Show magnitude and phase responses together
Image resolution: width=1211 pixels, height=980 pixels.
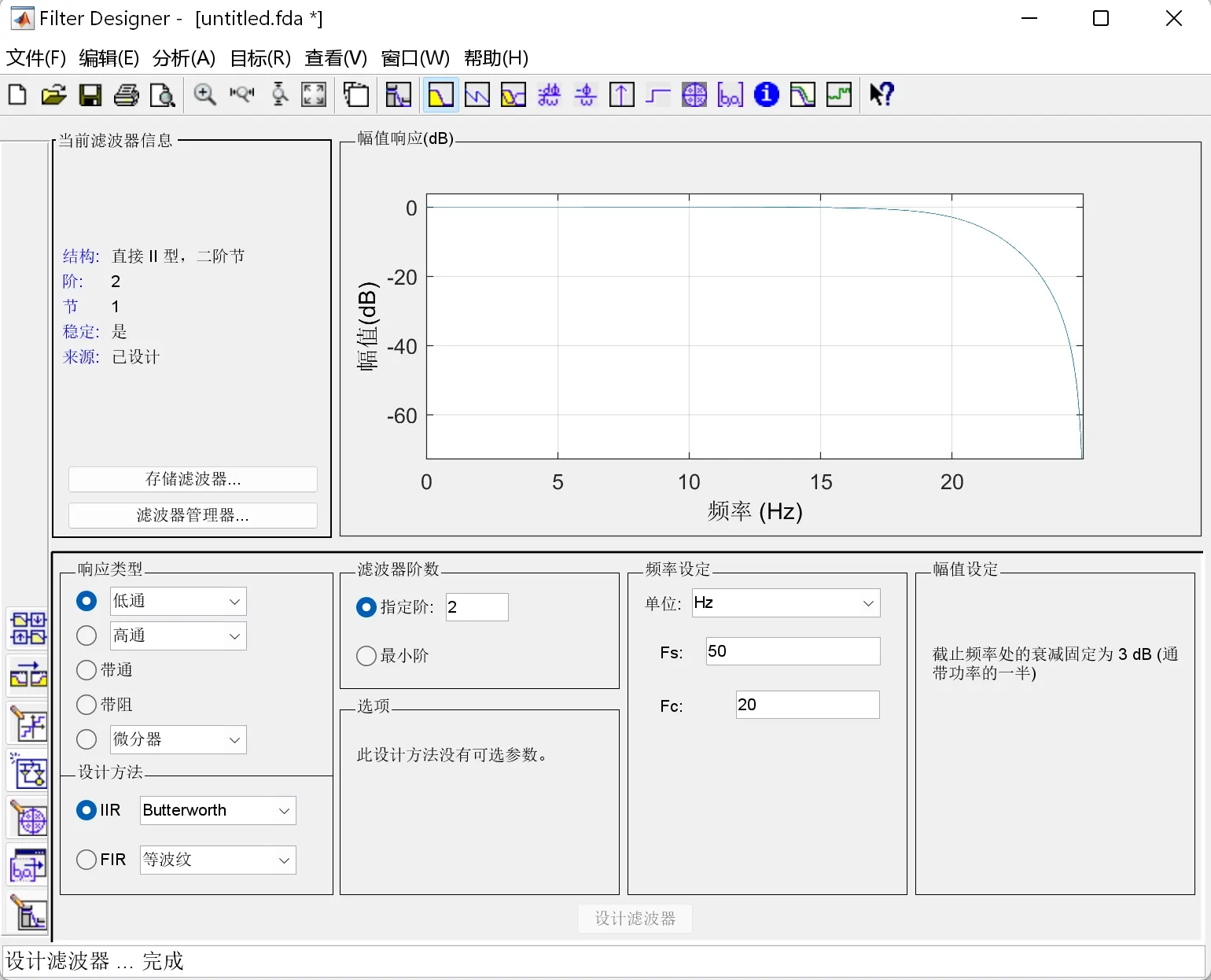(x=513, y=95)
